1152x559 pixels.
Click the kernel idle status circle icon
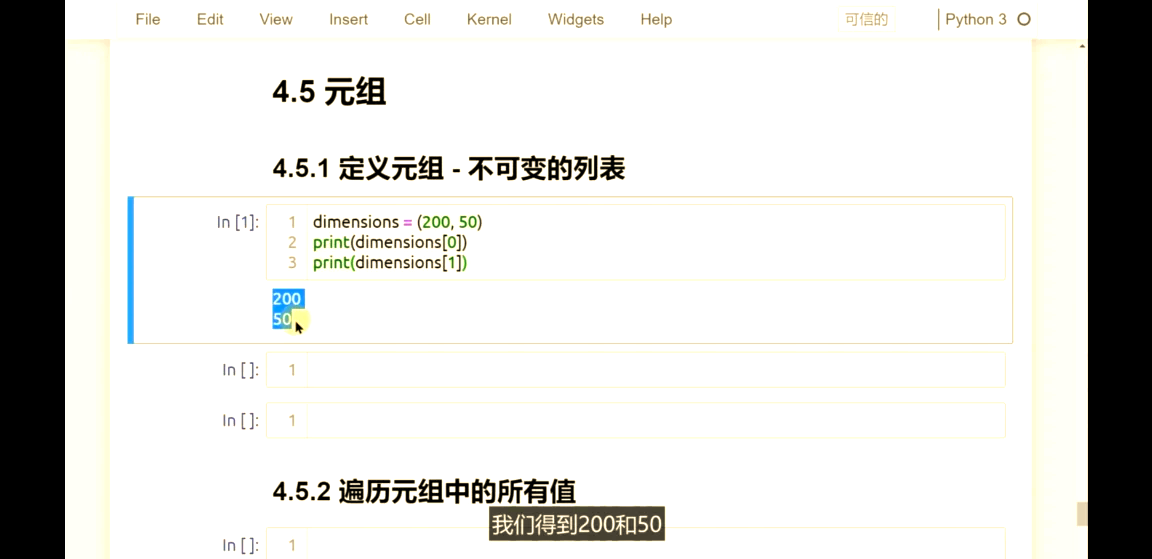[x=1023, y=20]
